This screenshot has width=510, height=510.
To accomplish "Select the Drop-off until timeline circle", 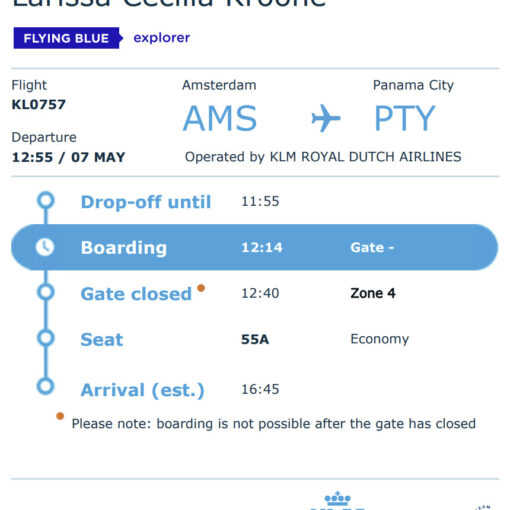I will point(46,201).
